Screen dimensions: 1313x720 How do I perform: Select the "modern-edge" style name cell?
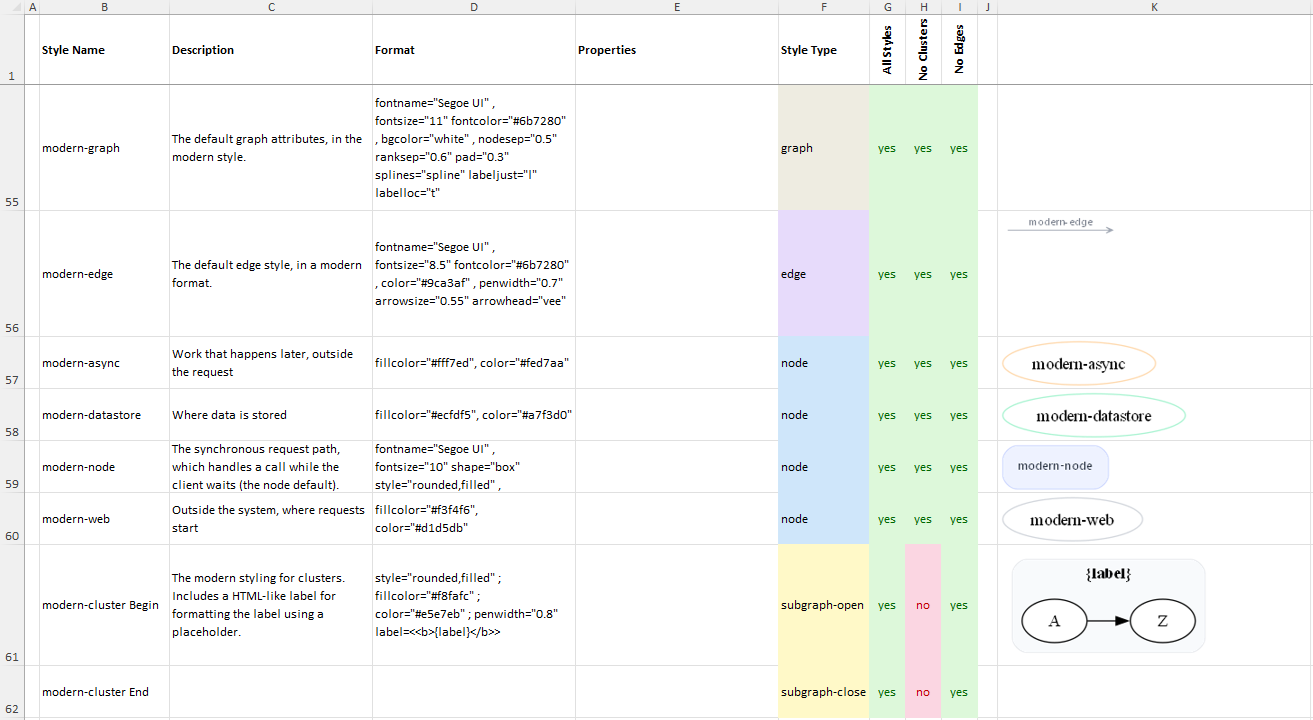click(x=104, y=274)
